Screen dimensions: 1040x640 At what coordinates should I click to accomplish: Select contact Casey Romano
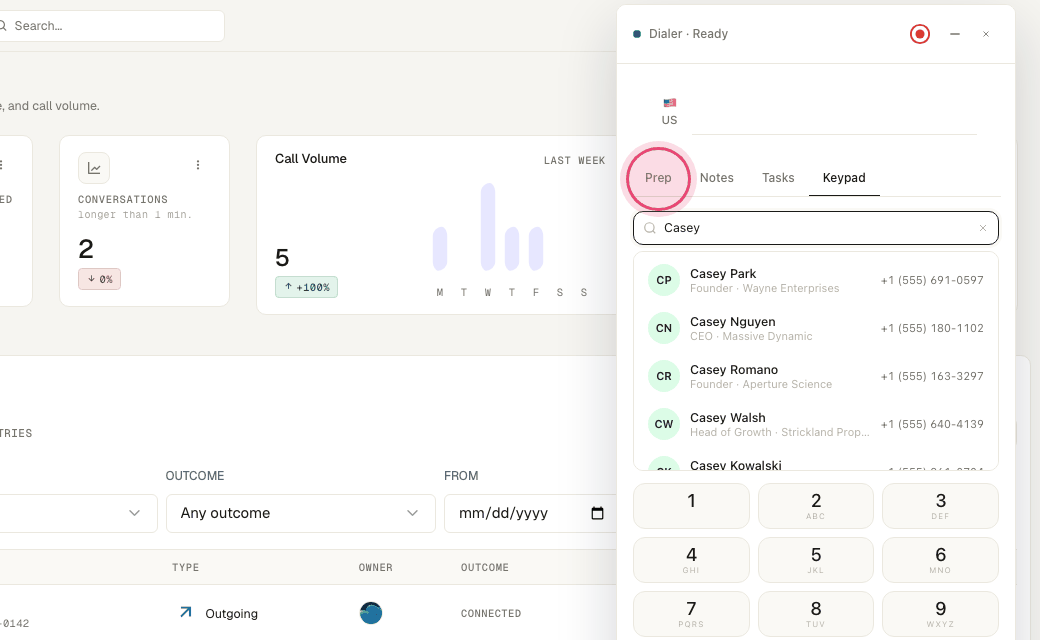coord(815,376)
